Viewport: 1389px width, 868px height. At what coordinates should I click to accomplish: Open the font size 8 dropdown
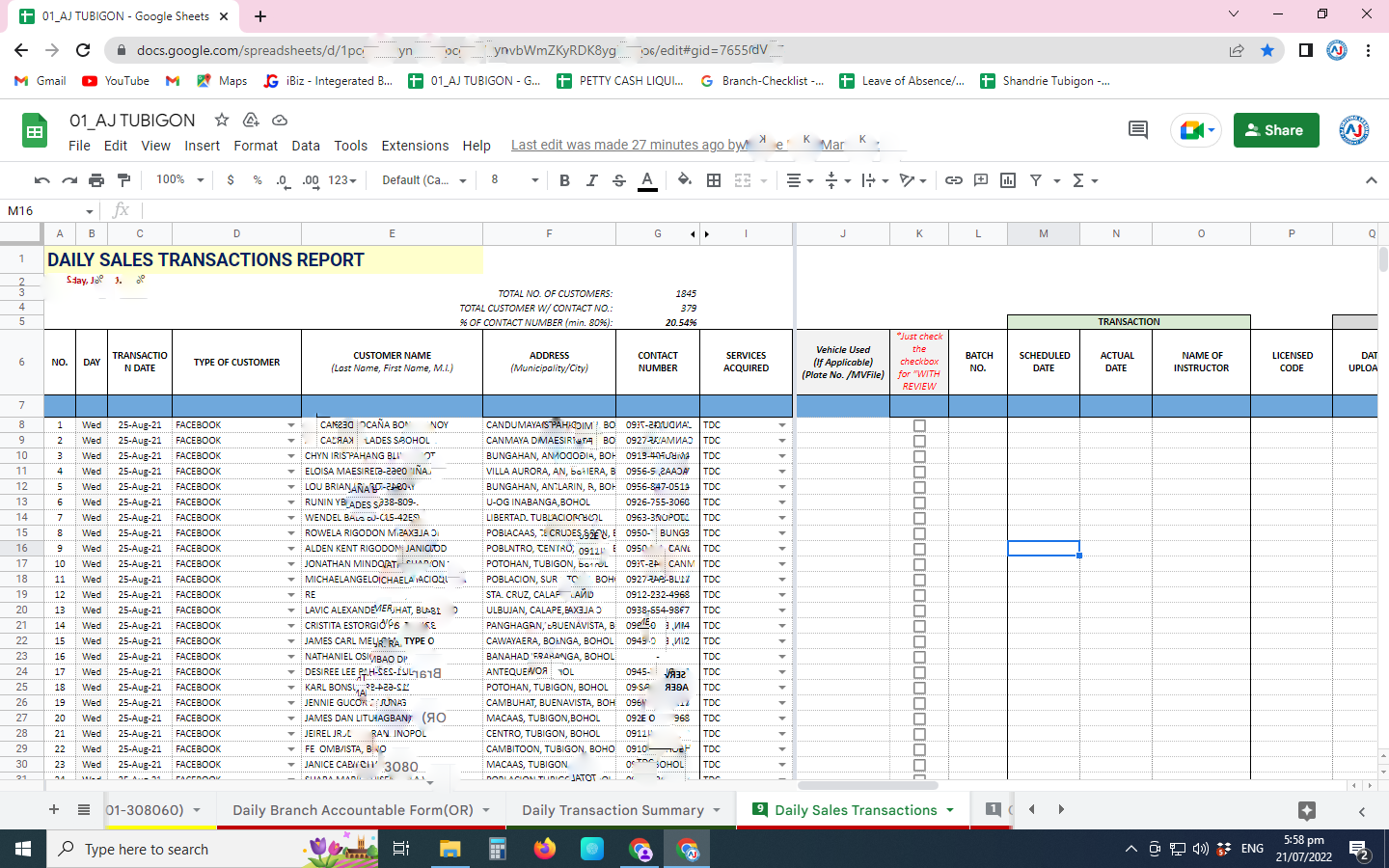[514, 180]
